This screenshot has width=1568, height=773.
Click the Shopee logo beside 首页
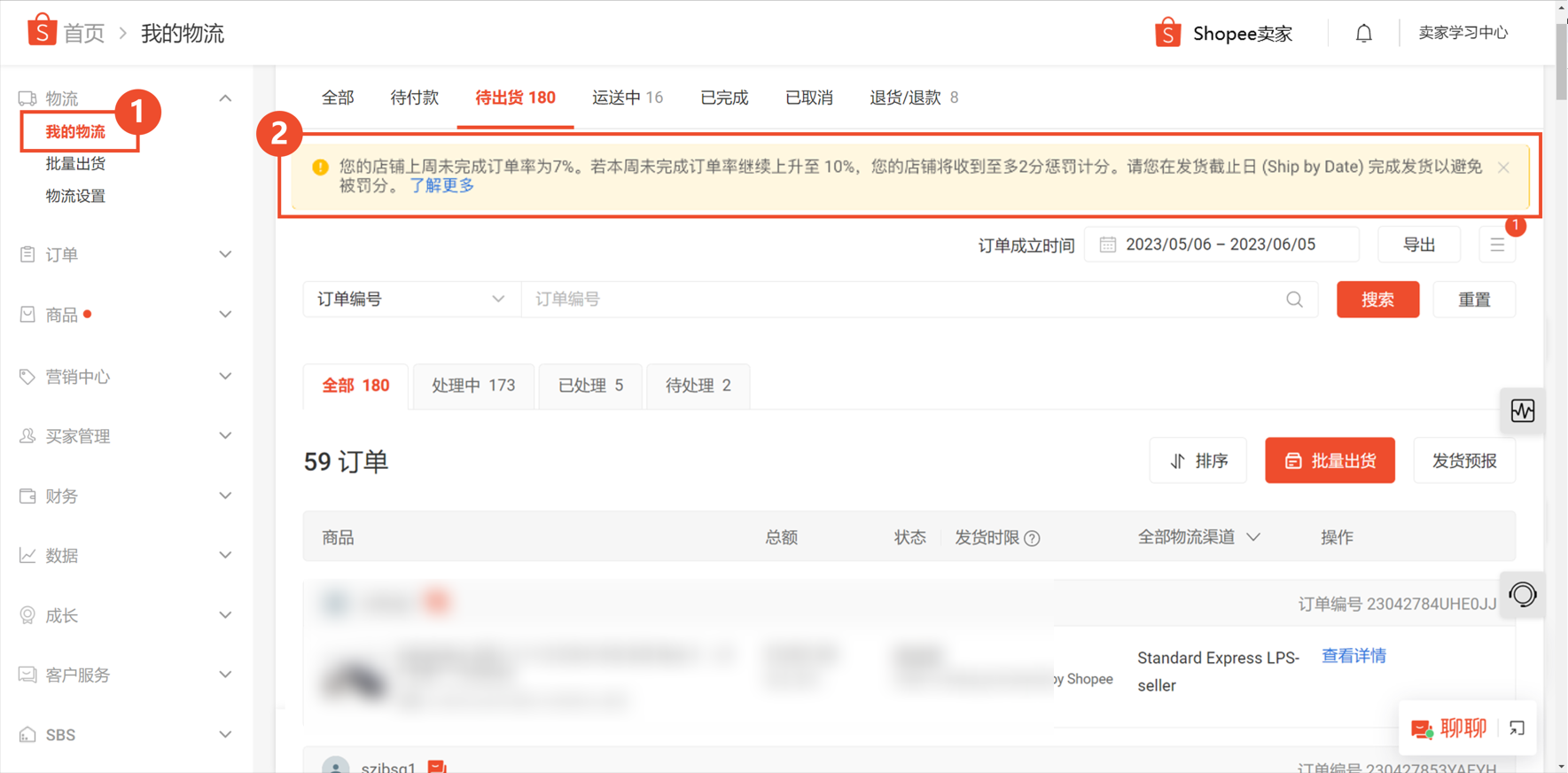tap(42, 30)
